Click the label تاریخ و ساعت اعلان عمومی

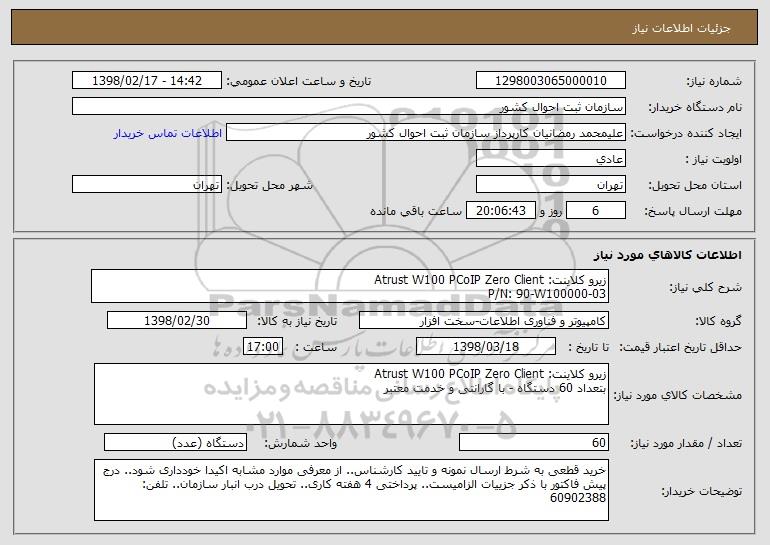(x=299, y=82)
